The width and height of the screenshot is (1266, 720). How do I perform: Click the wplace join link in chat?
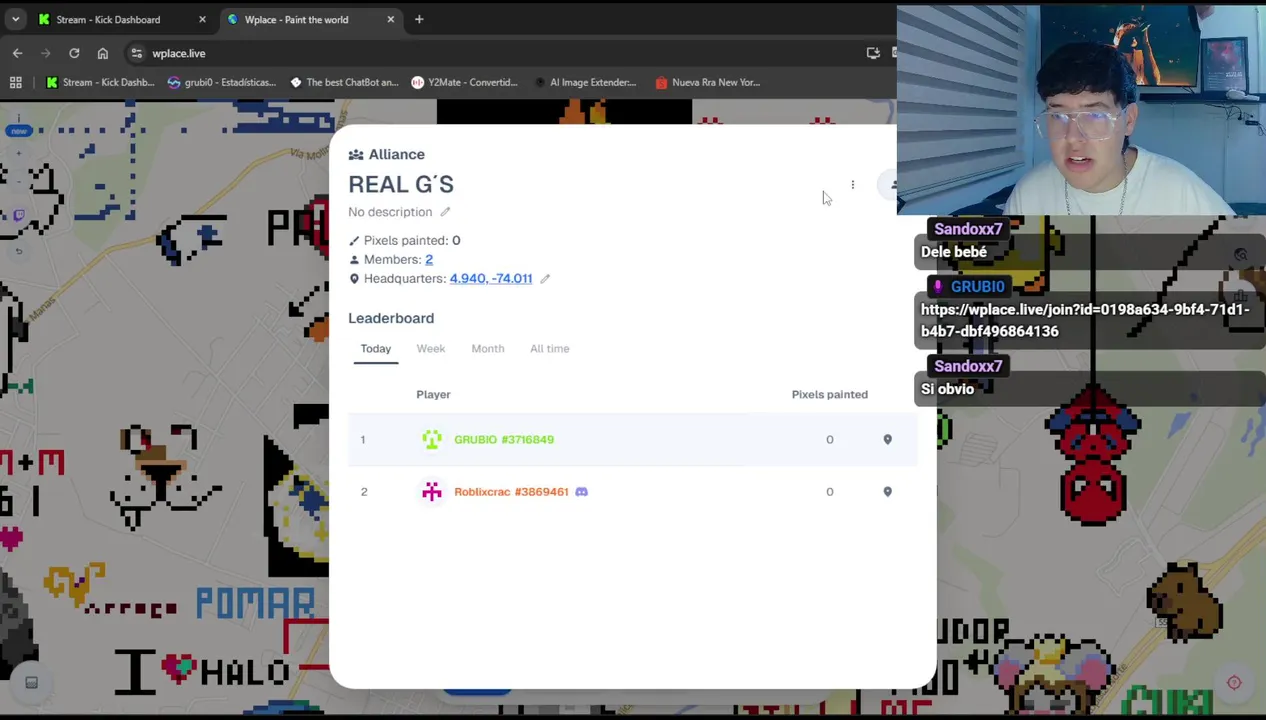point(1085,320)
